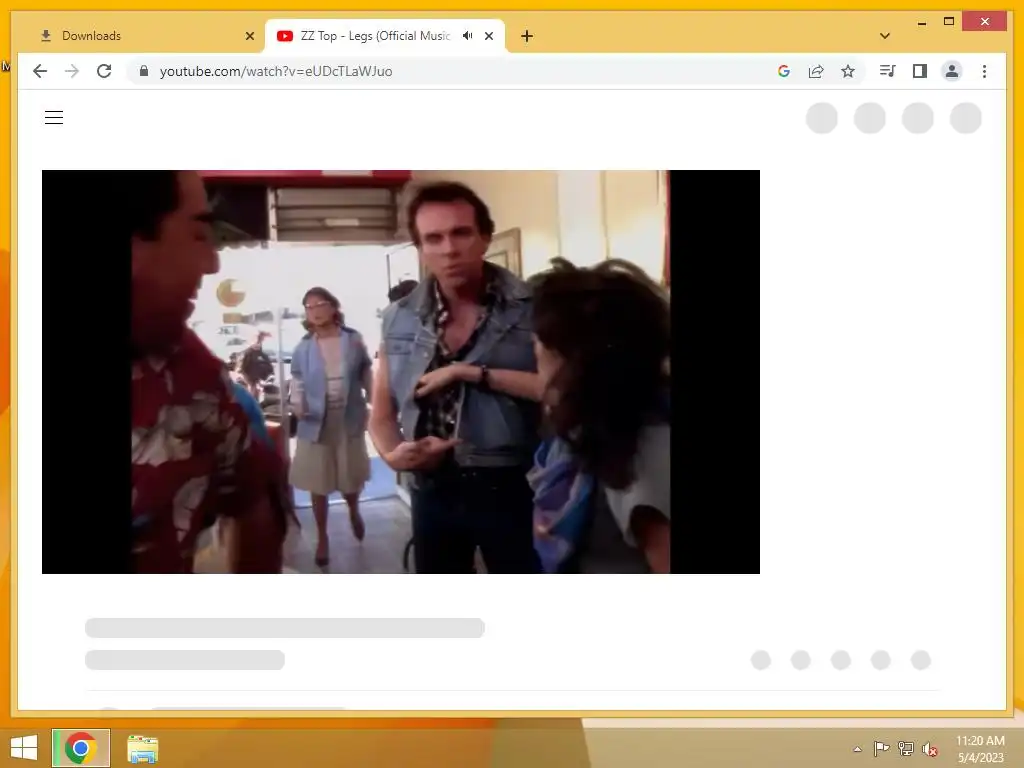This screenshot has height=768, width=1024.
Task: Click the youtube.com address bar URL
Action: click(x=276, y=71)
